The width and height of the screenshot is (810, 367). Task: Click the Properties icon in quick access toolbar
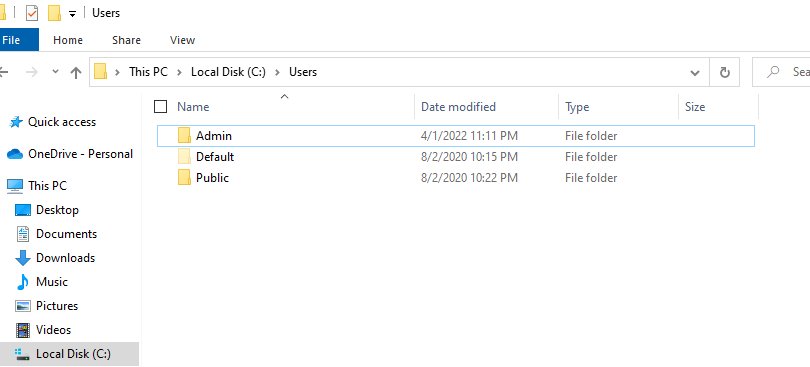tap(32, 13)
